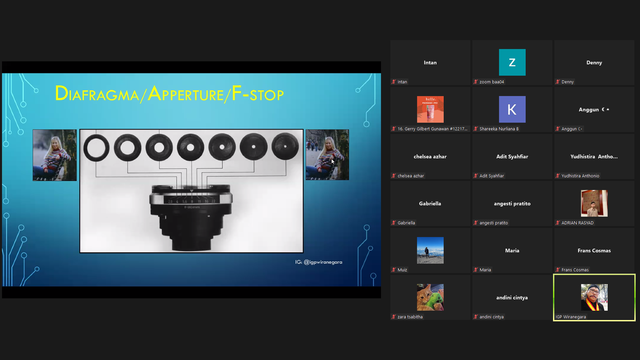Select Muiz's mountain profile photo
The width and height of the screenshot is (640, 360).
[430, 250]
